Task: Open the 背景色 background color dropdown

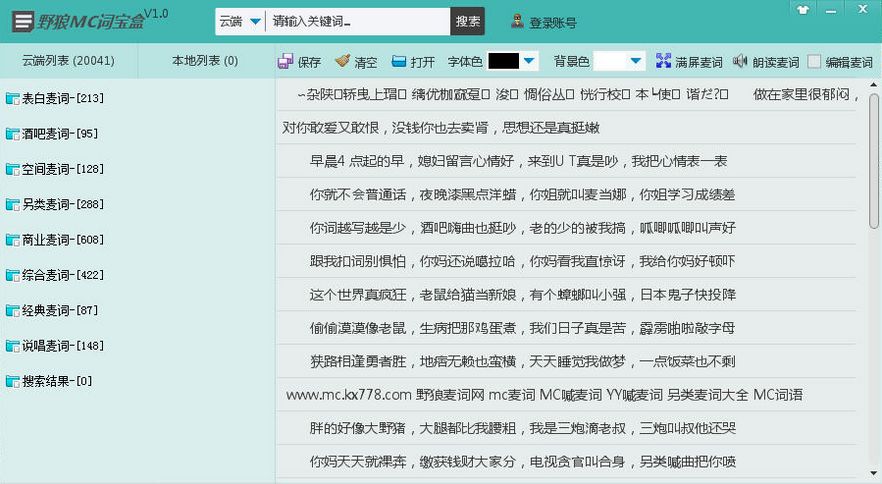Action: (635, 62)
